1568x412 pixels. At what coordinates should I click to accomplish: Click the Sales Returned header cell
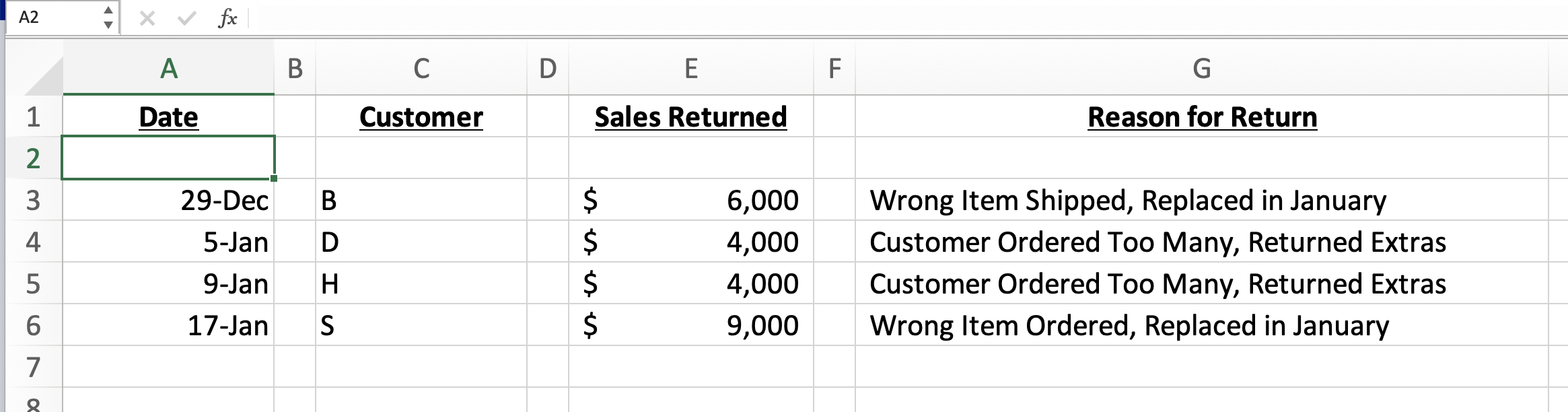coord(690,116)
